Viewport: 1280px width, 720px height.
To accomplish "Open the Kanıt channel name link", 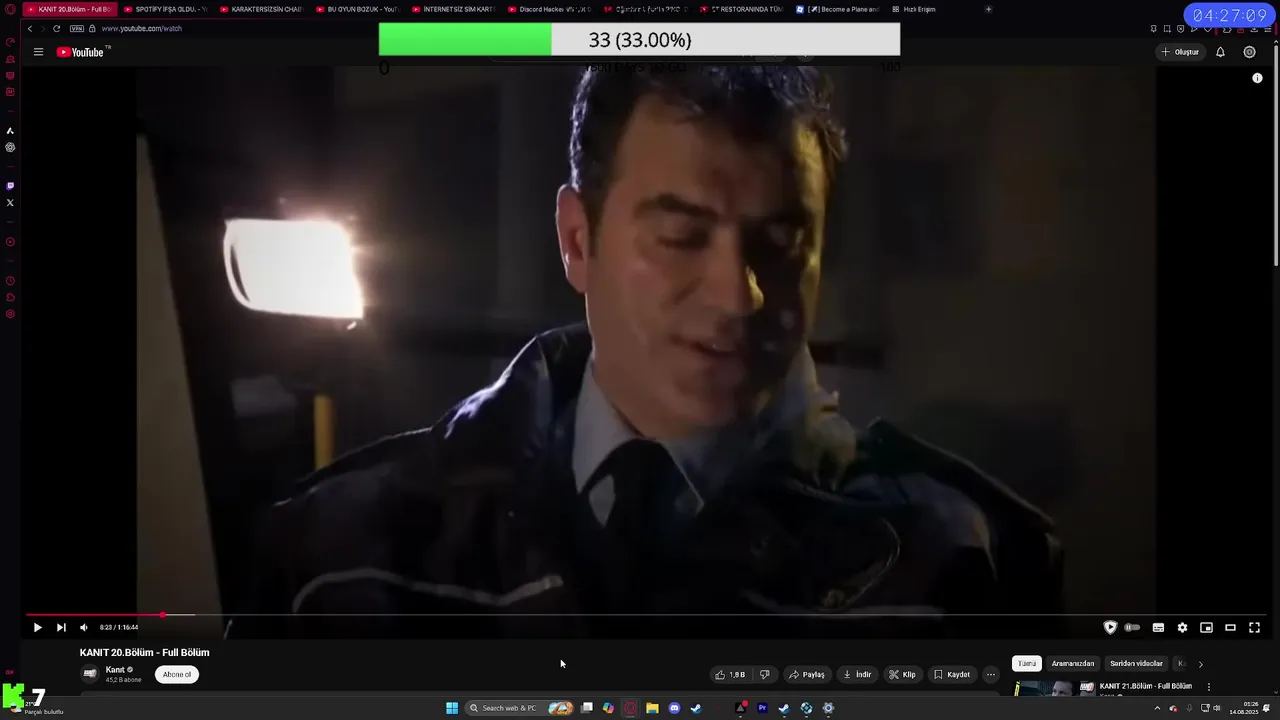I will (x=115, y=670).
